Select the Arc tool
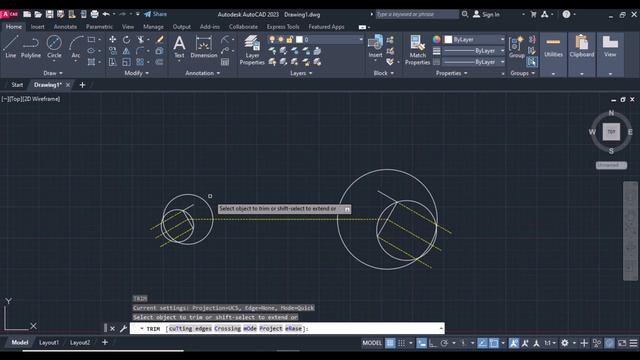Screen dimensions: 640x360 tap(76, 47)
